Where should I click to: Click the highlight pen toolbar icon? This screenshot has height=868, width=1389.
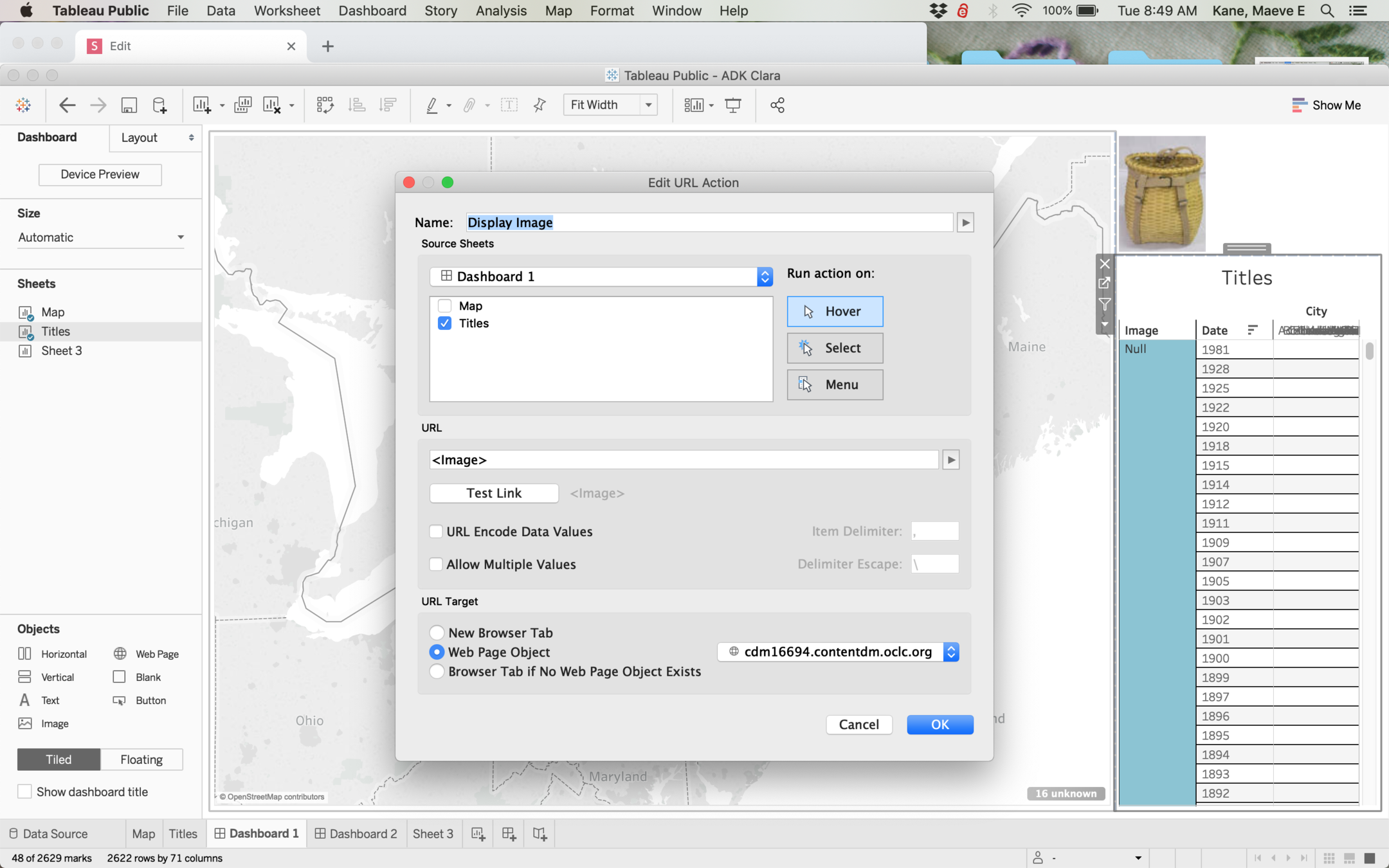click(x=431, y=105)
